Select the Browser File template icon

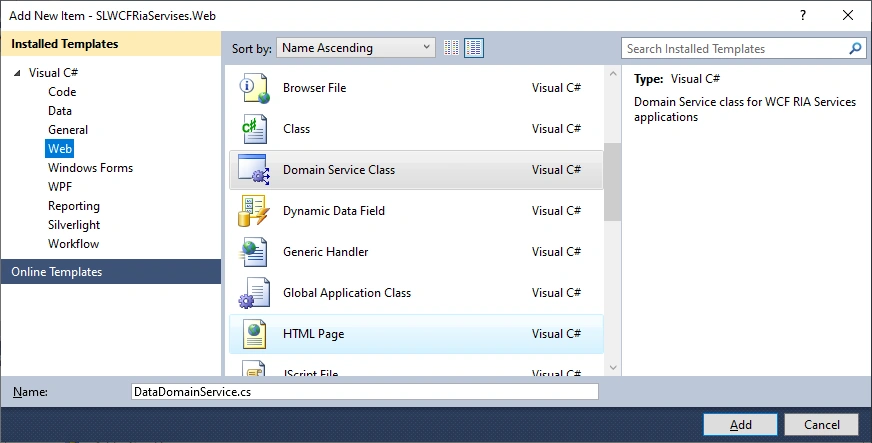point(254,88)
